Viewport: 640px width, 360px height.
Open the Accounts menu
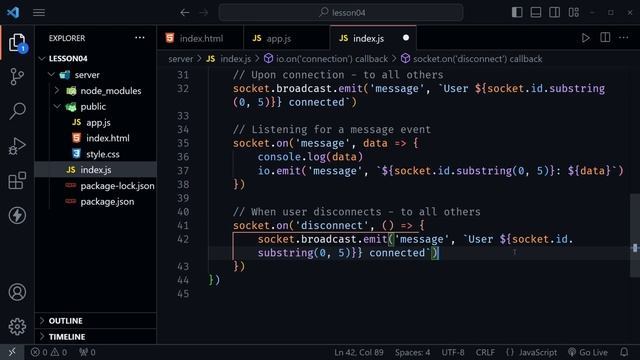(17, 292)
